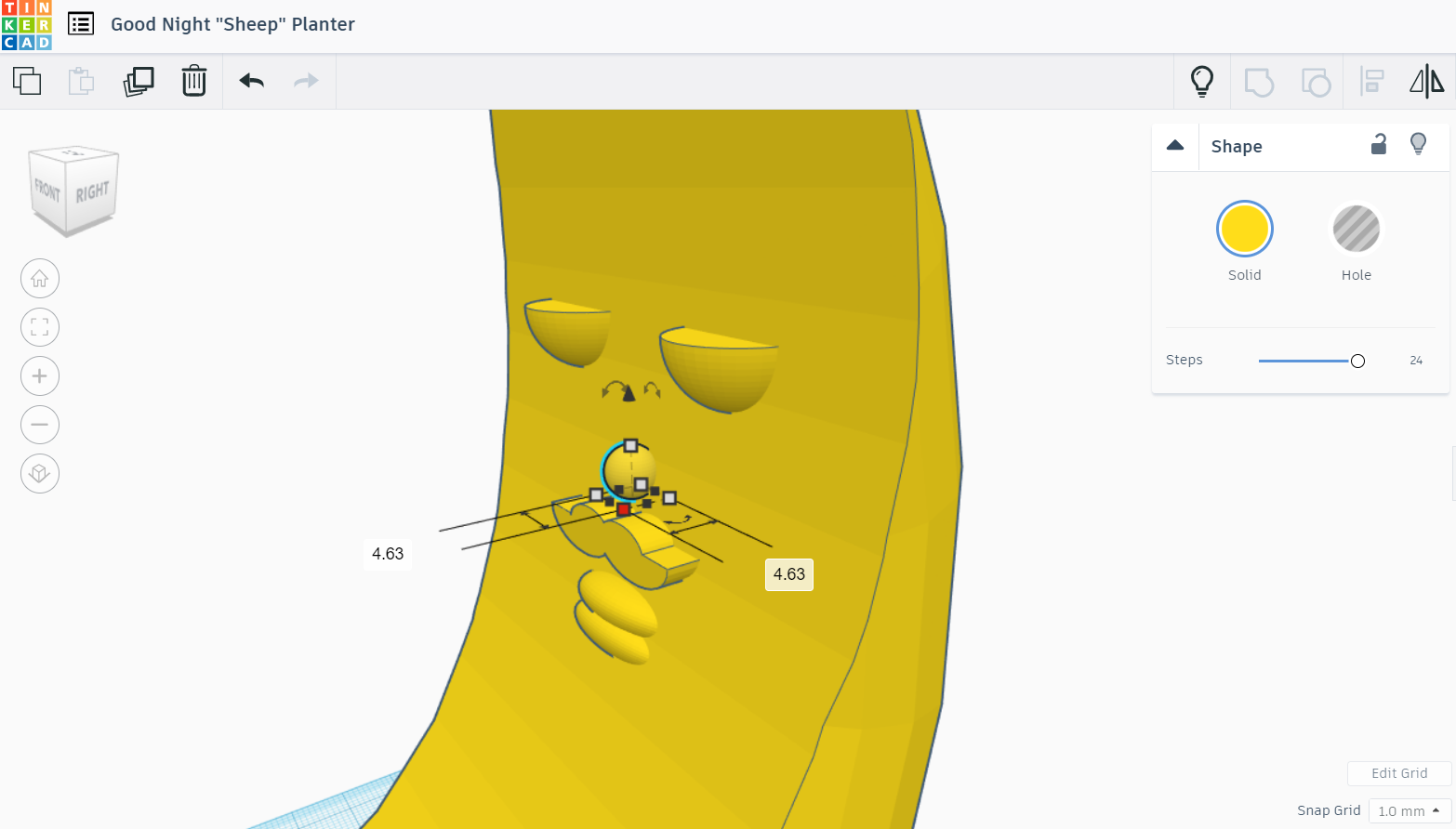1456x829 pixels.
Task: Collapse the Shape inspector panel
Action: coord(1175,146)
